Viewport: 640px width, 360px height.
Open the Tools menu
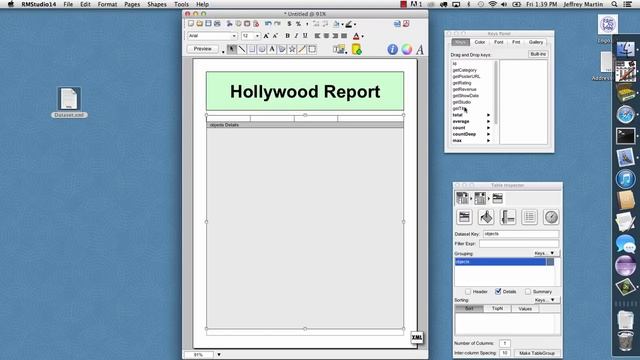click(181, 4)
